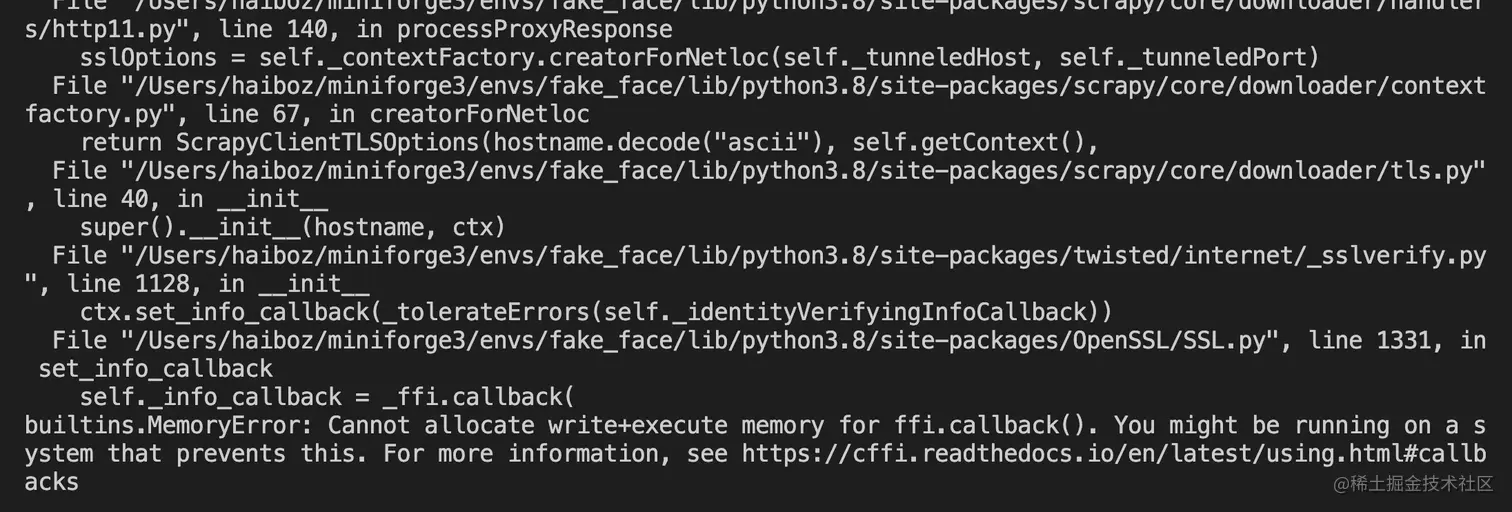1512x512 pixels.
Task: Click the sslOptions assignment code line
Action: click(x=698, y=58)
